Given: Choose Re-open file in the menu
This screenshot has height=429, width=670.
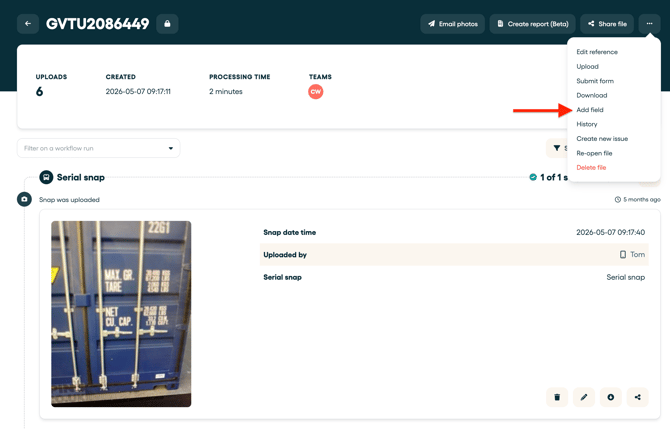Looking at the screenshot, I should click(x=594, y=153).
